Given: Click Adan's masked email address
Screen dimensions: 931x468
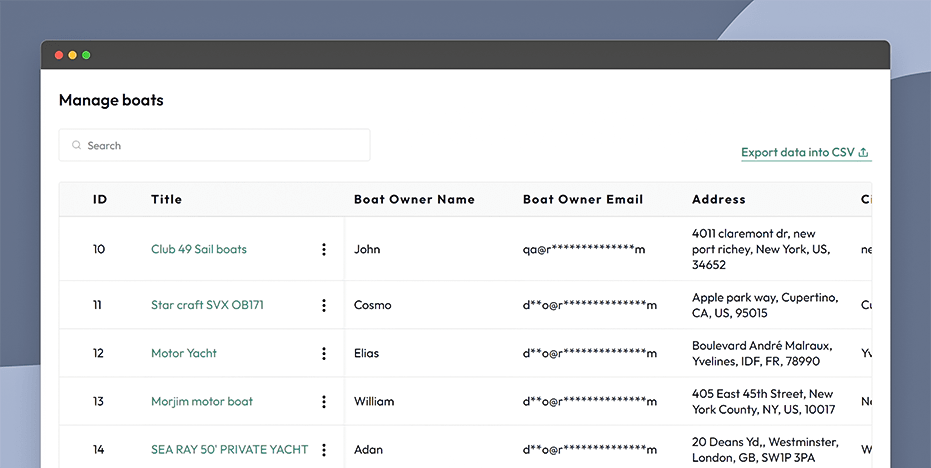Looking at the screenshot, I should (x=590, y=450).
